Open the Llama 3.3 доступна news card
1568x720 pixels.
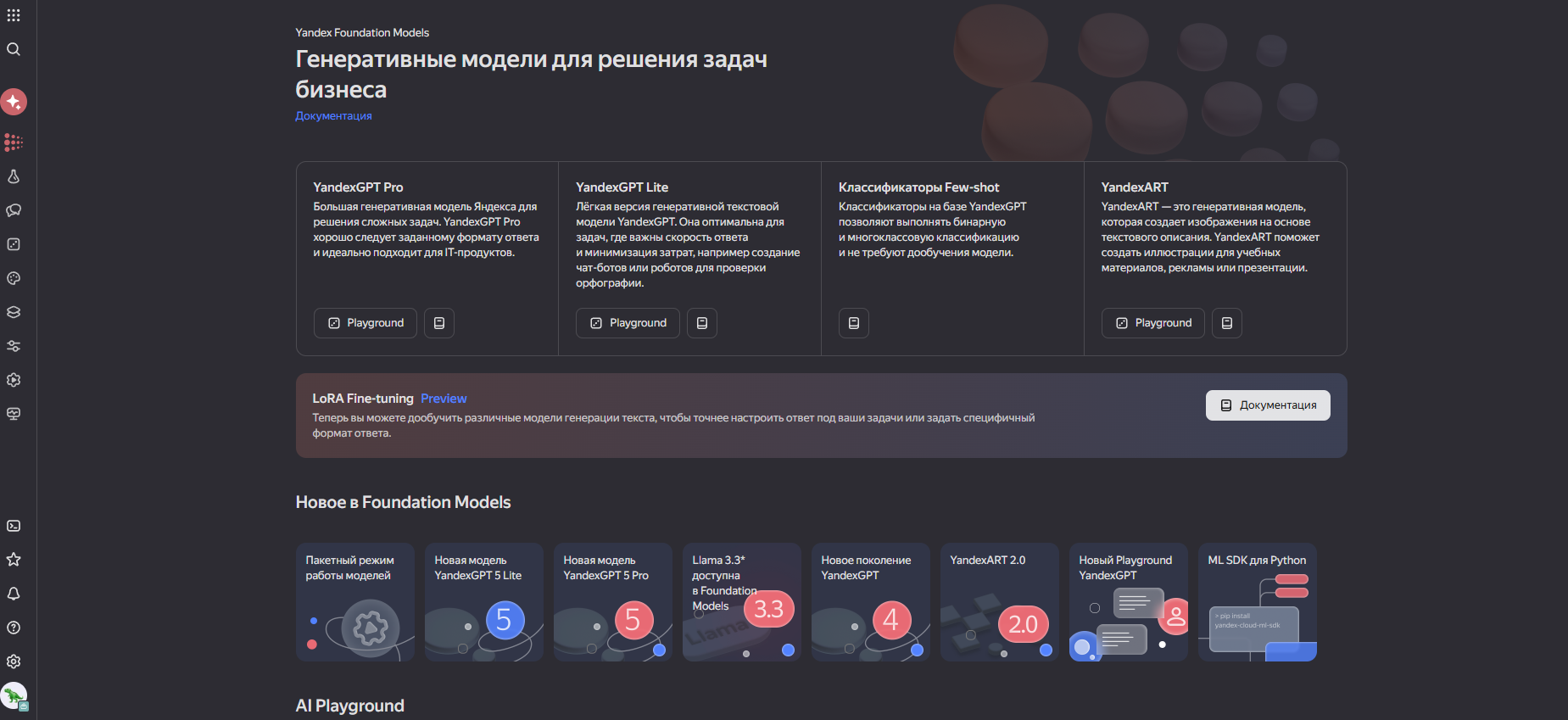[x=742, y=602]
